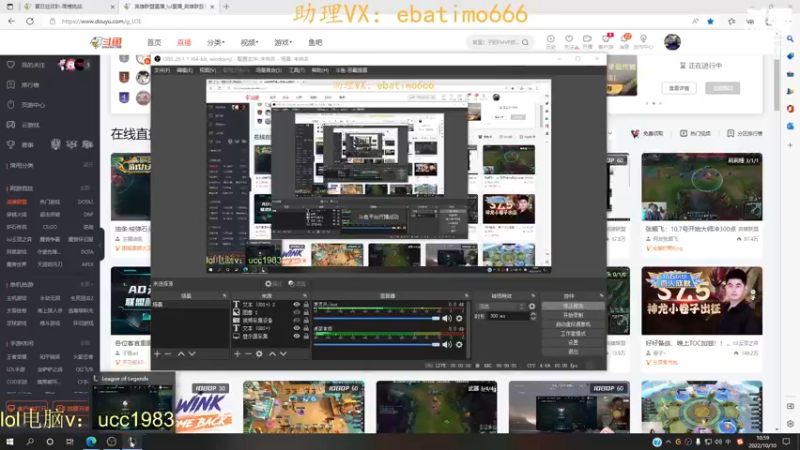Add a new scene with the plus icon
The image size is (800, 450).
point(157,354)
